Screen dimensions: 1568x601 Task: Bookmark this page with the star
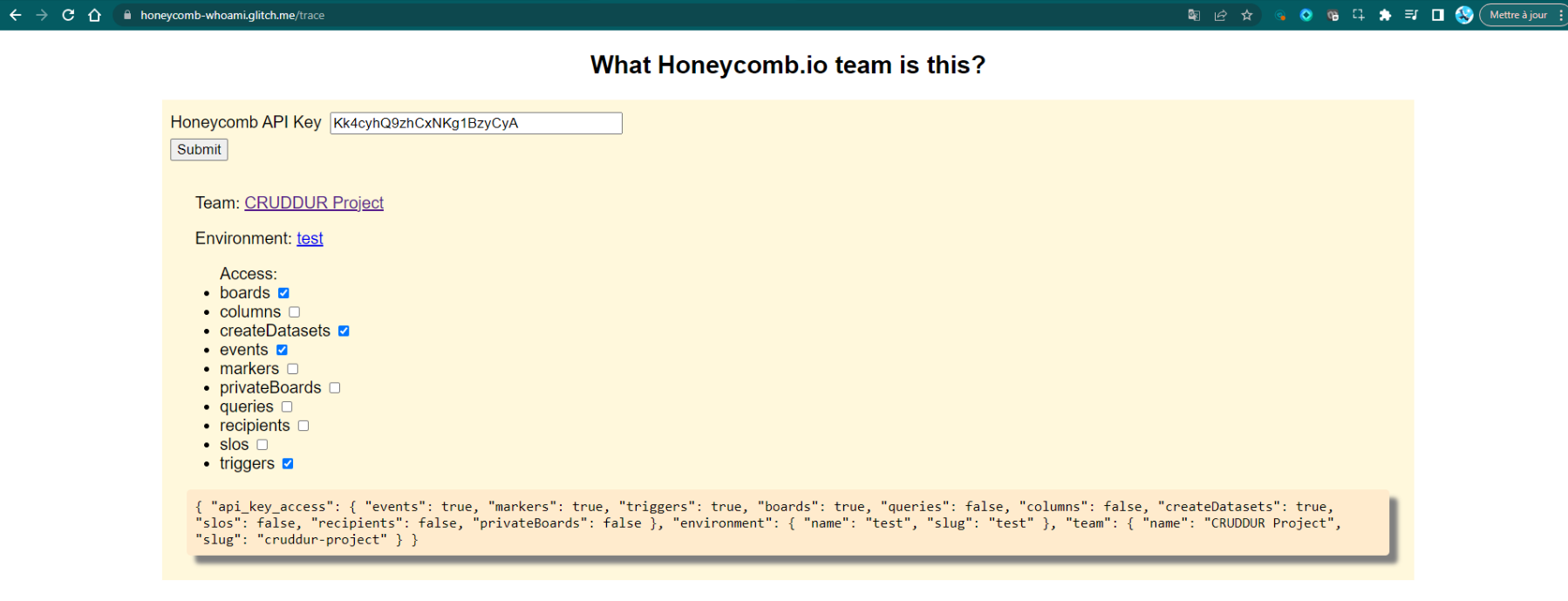1247,15
